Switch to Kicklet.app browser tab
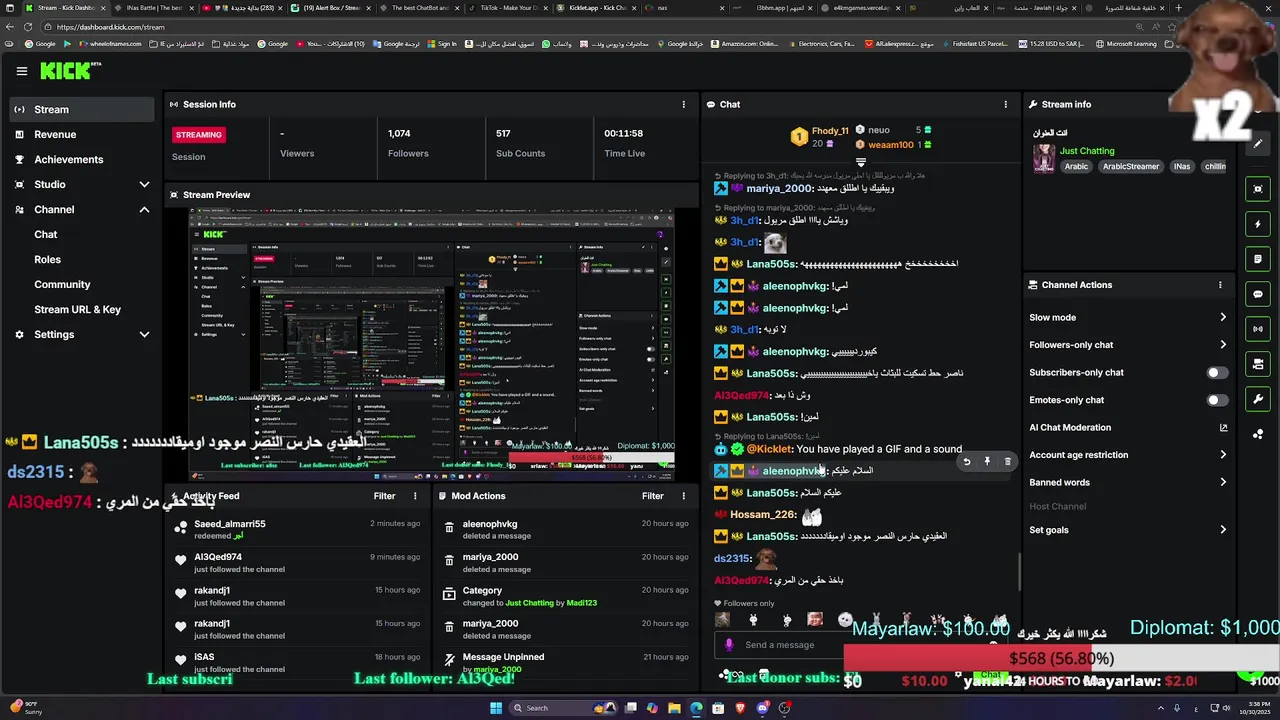Viewport: 1280px width, 720px height. click(x=597, y=8)
